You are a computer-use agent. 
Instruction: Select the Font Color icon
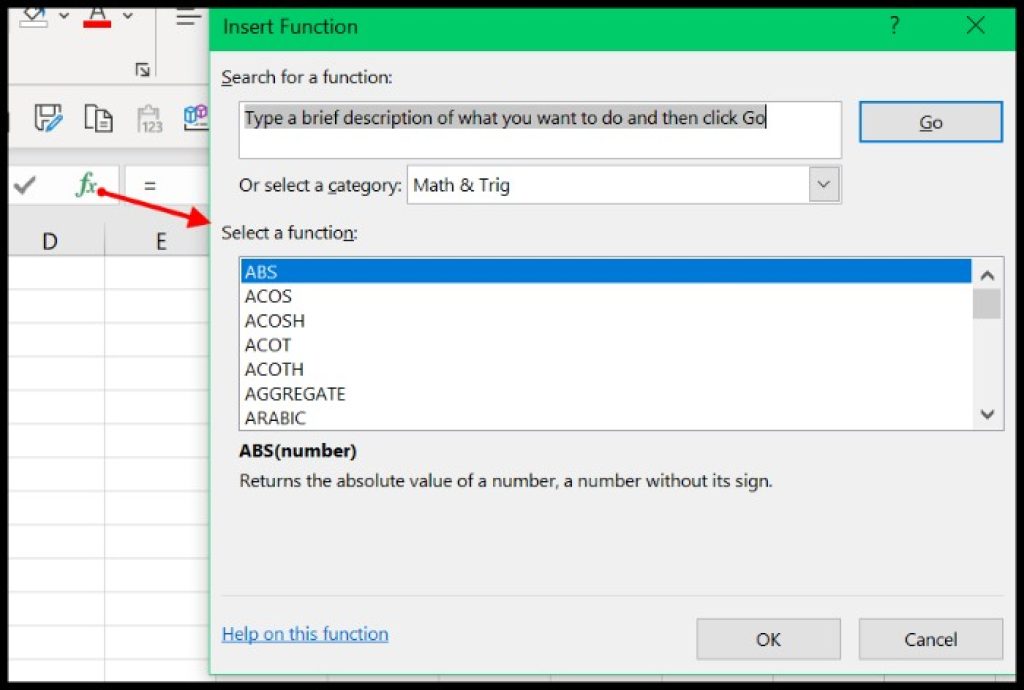(x=97, y=16)
